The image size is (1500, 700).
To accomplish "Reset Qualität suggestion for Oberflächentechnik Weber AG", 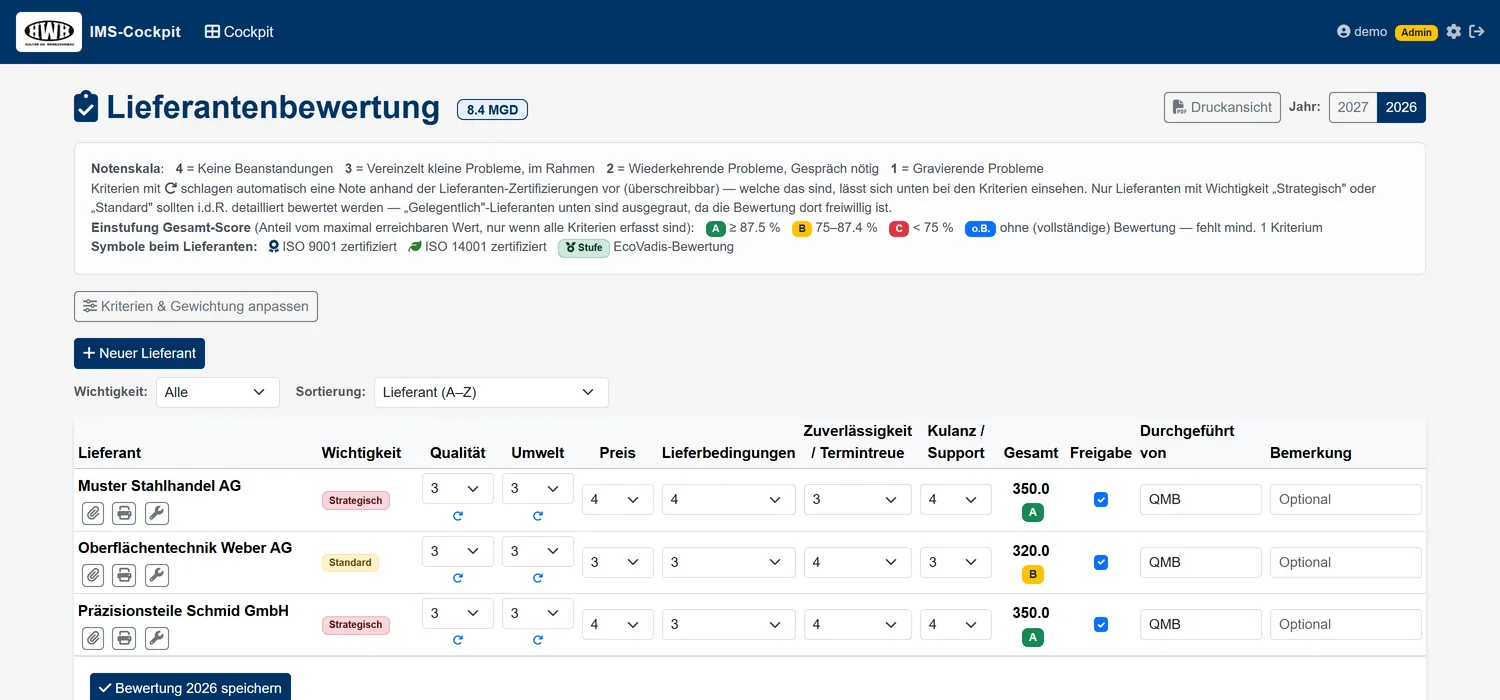I will coord(458,578).
